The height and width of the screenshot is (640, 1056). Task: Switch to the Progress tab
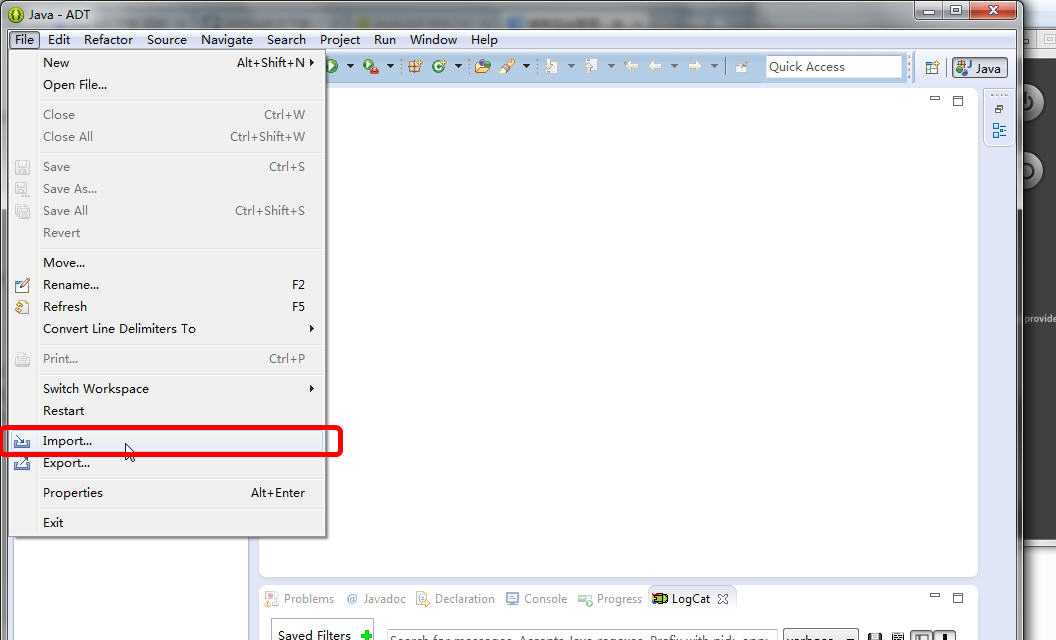point(609,599)
